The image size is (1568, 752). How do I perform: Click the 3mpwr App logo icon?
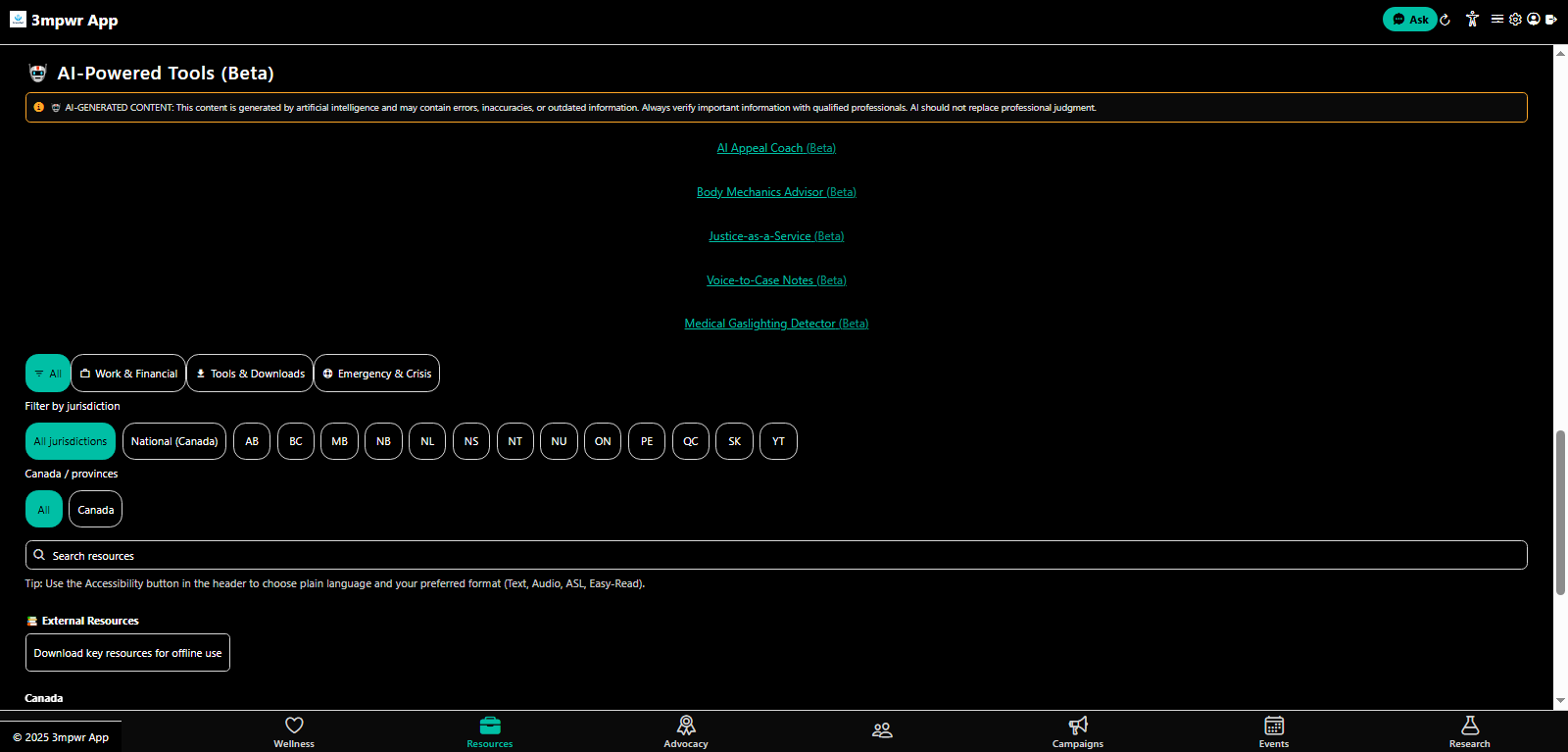[x=18, y=19]
